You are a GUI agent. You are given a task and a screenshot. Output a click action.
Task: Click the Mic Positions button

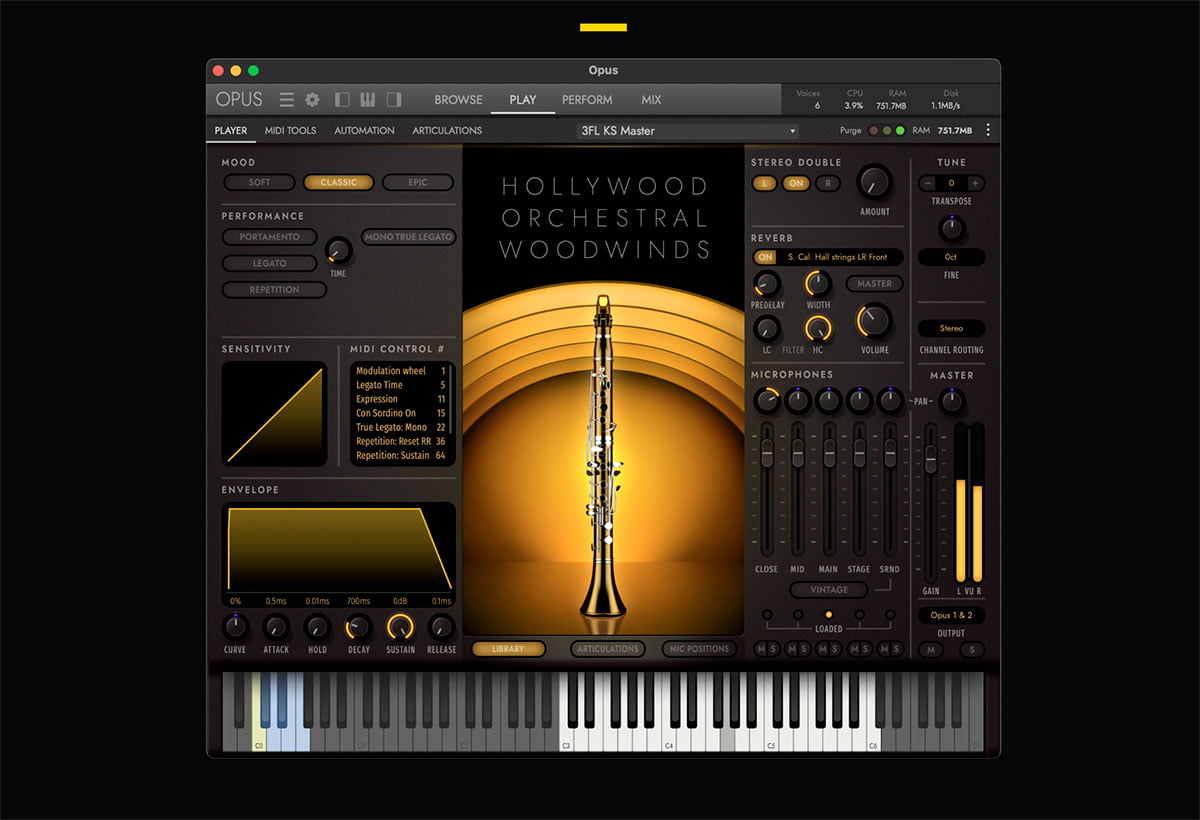[x=698, y=649]
